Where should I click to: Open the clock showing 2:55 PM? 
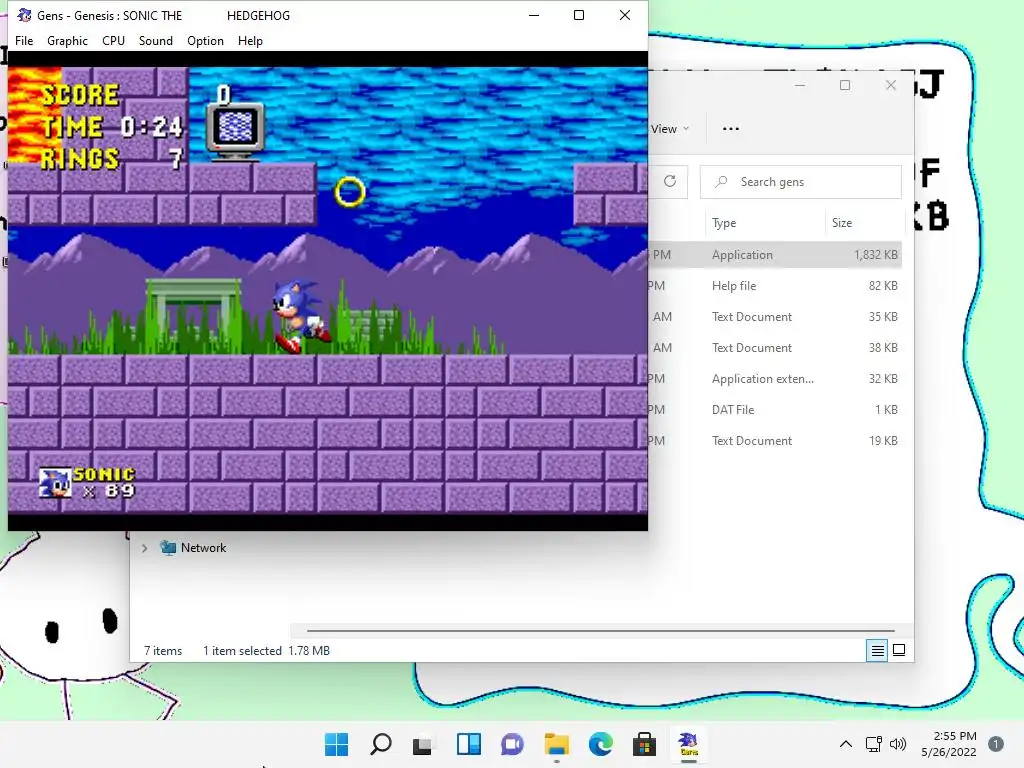(949, 744)
